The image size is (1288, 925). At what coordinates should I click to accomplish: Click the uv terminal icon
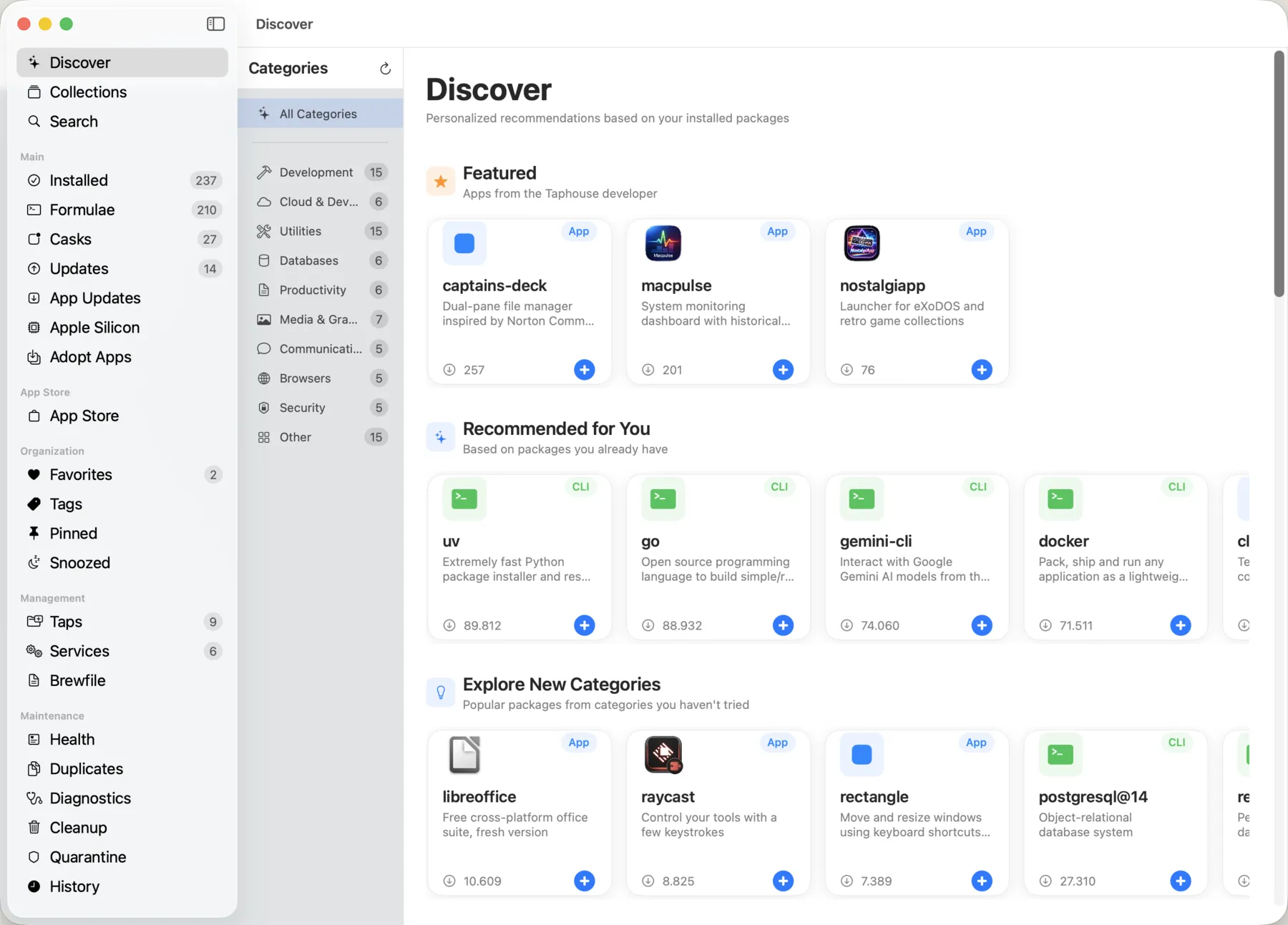point(464,499)
